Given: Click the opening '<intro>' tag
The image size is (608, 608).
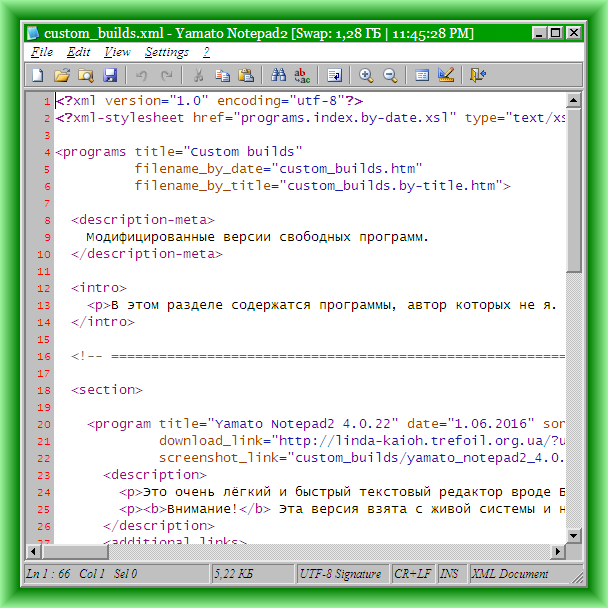Looking at the screenshot, I should click(99, 288).
